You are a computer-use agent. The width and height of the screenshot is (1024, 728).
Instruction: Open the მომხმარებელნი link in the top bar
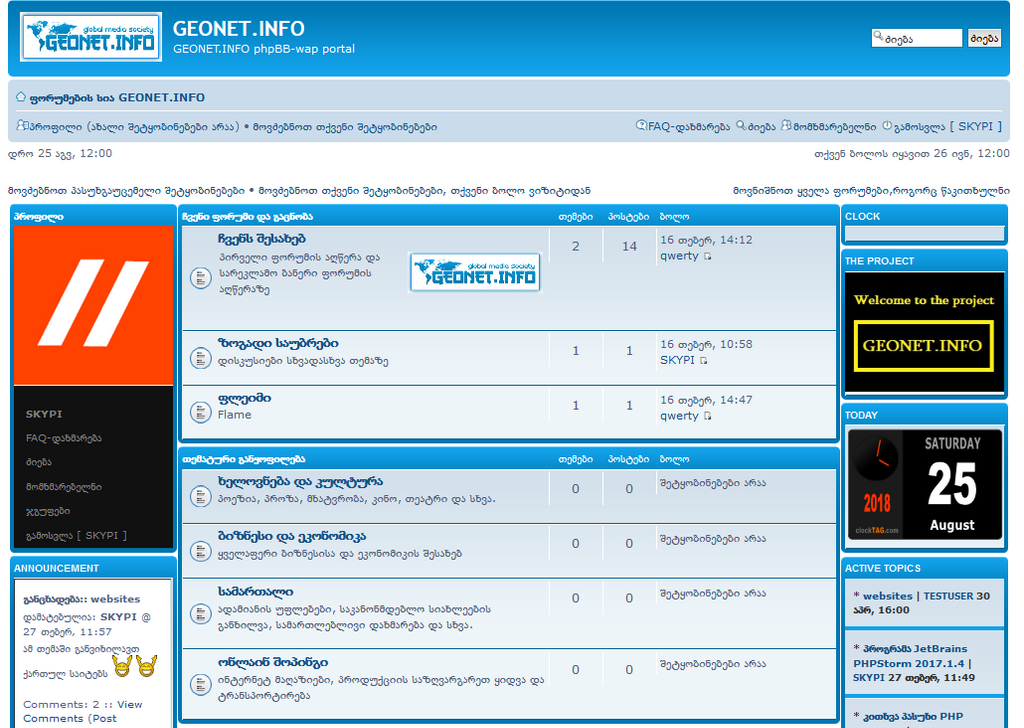tap(835, 127)
